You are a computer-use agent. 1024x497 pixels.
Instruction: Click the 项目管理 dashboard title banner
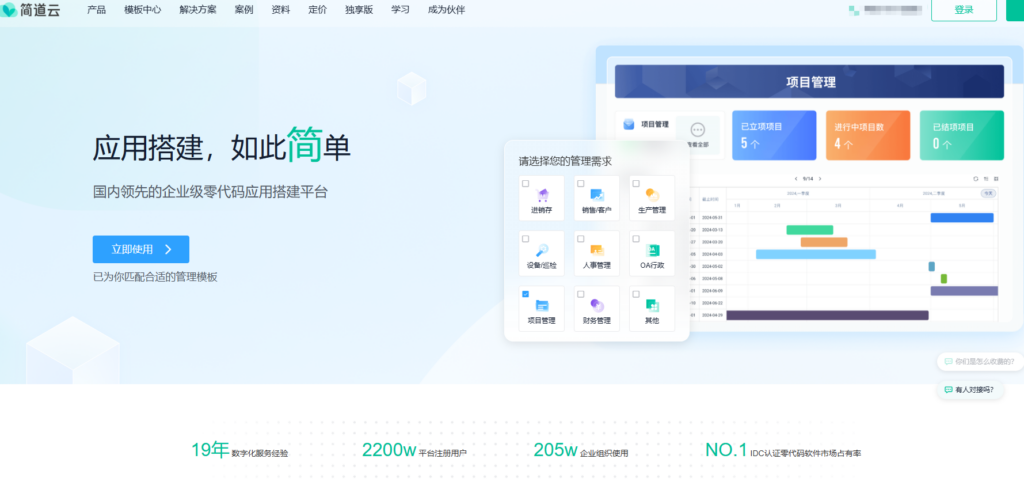(810, 82)
